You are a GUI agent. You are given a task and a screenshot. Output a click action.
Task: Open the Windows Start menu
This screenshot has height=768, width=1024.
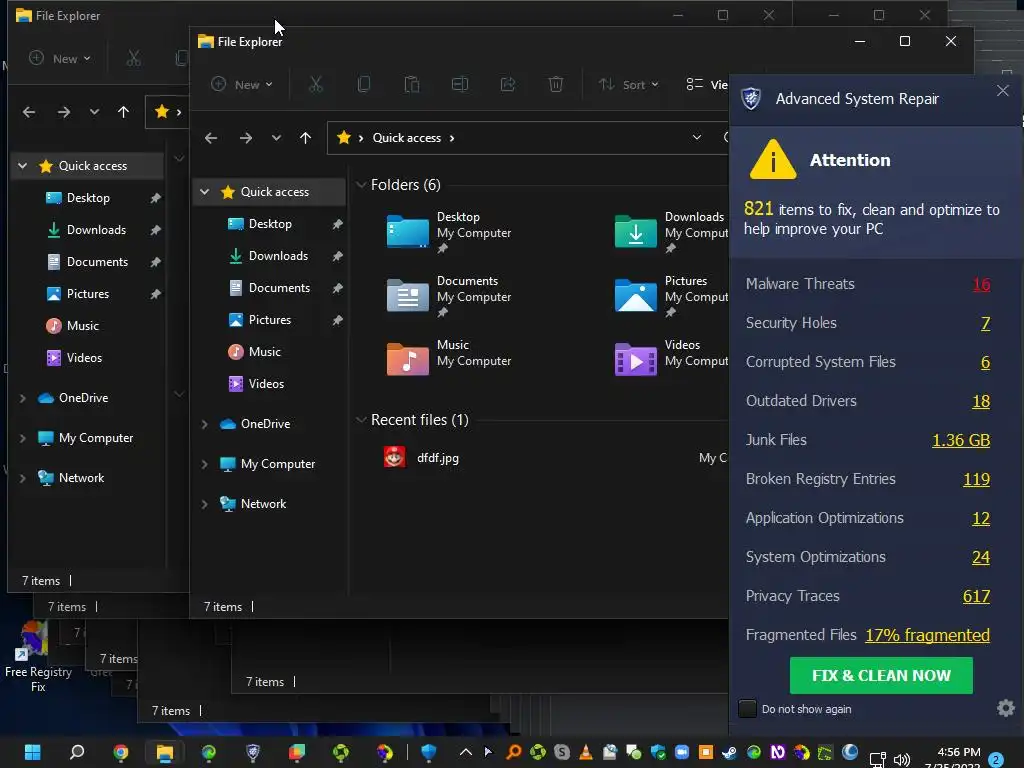[33, 752]
